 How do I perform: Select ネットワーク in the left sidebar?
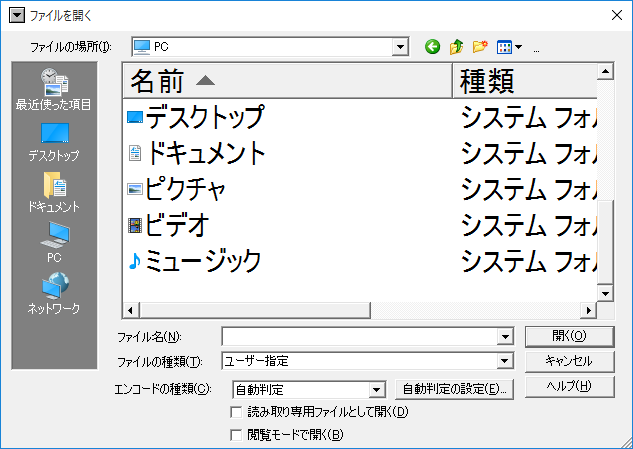click(54, 293)
